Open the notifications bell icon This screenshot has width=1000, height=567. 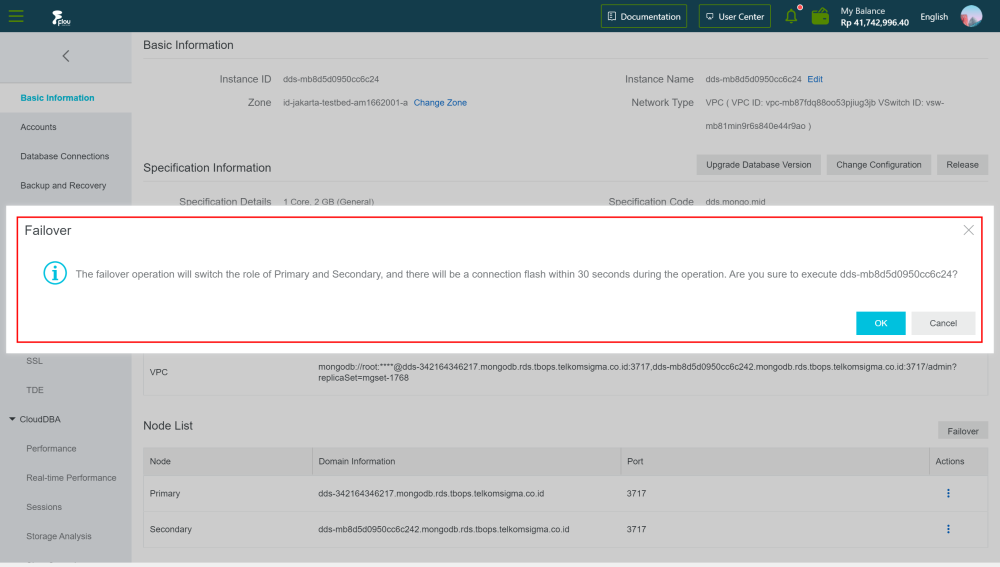coord(791,16)
